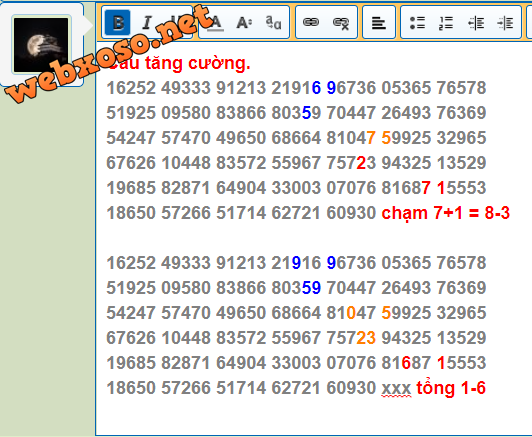Image resolution: width=532 pixels, height=437 pixels.
Task: Decrease indent with outdent icon
Action: coord(476,23)
